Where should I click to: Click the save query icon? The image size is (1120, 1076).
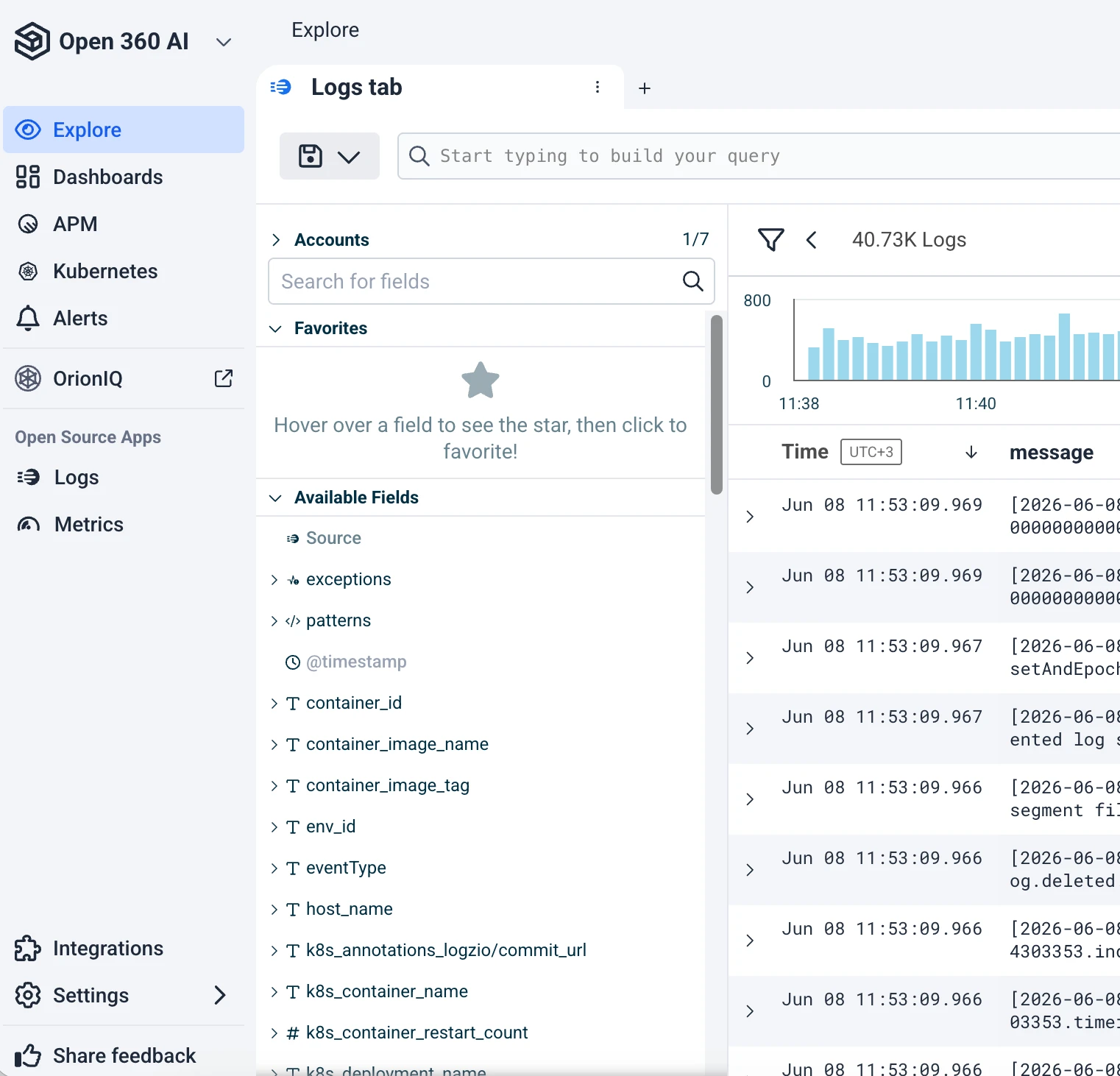[x=311, y=156]
